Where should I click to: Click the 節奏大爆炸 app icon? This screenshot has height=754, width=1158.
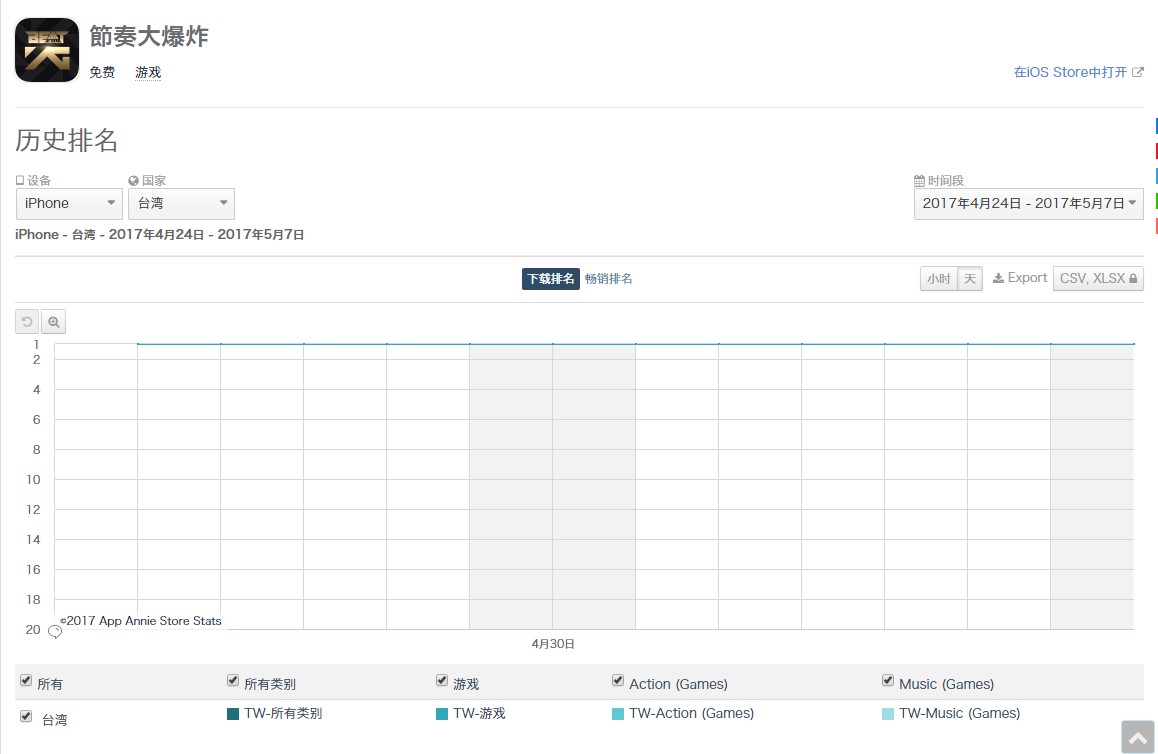(47, 50)
